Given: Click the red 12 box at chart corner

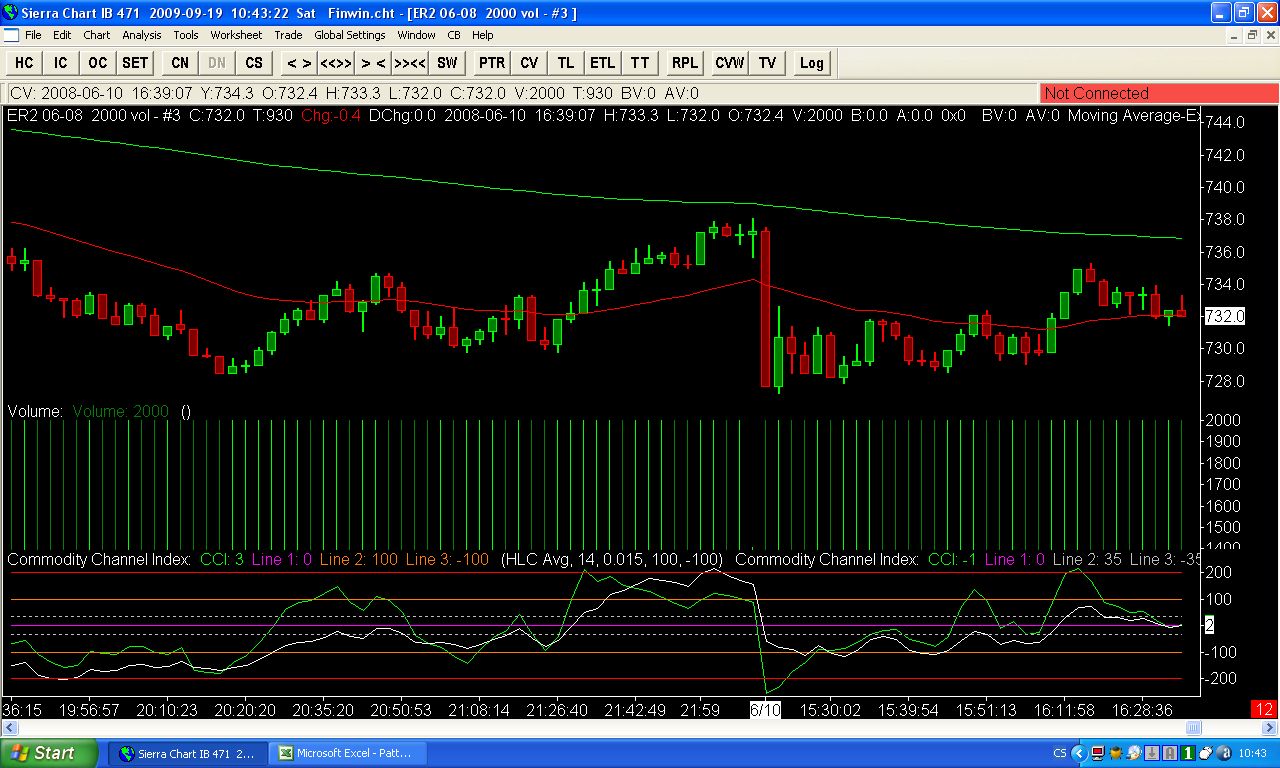Looking at the screenshot, I should 1263,709.
